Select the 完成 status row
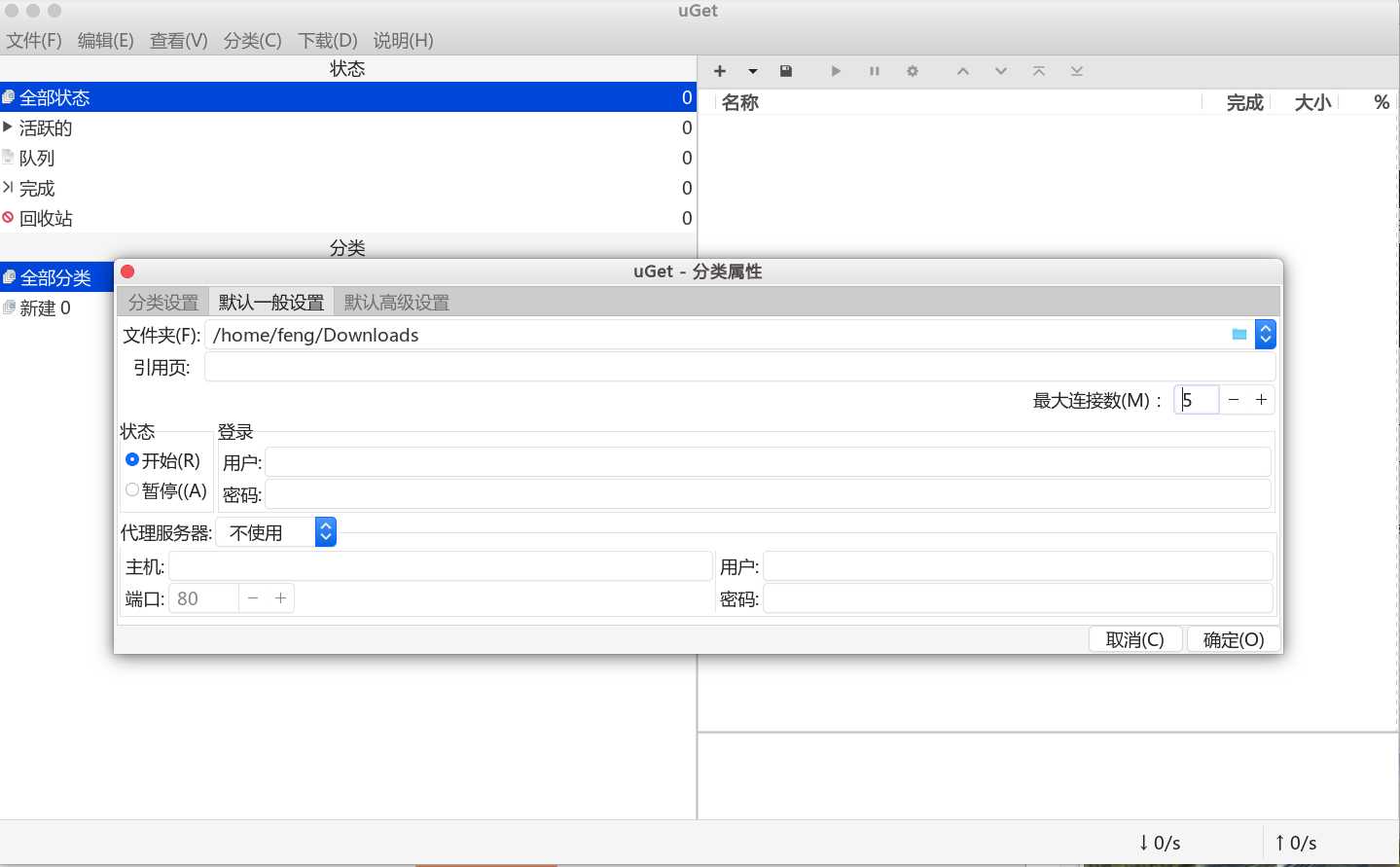 click(348, 188)
